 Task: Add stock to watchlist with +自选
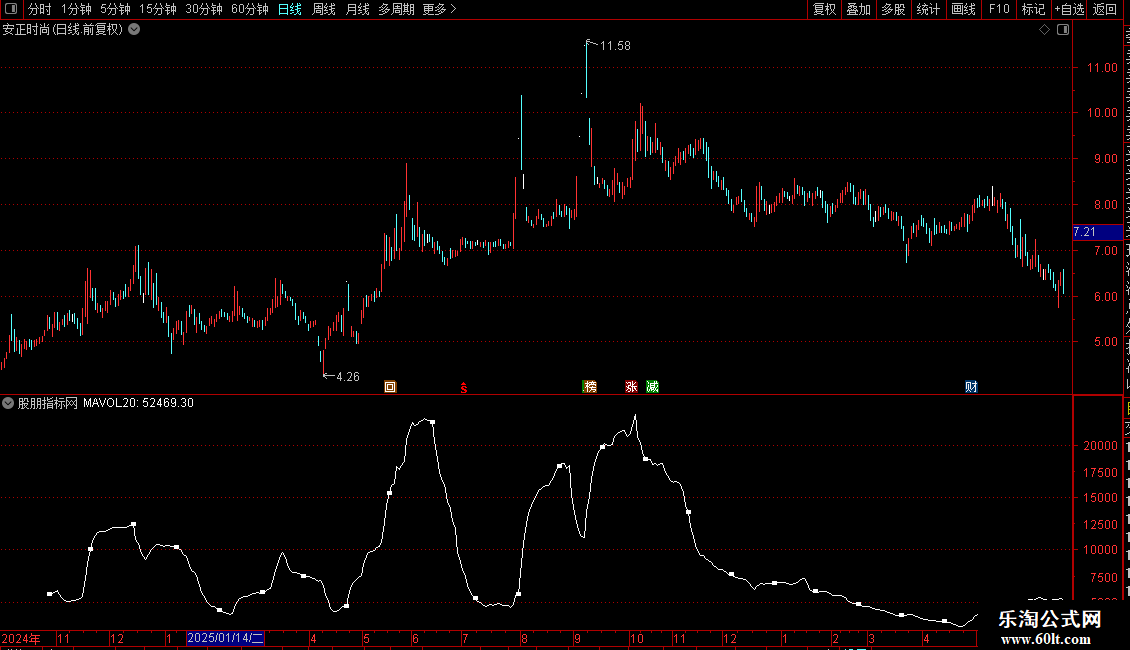(x=1069, y=9)
